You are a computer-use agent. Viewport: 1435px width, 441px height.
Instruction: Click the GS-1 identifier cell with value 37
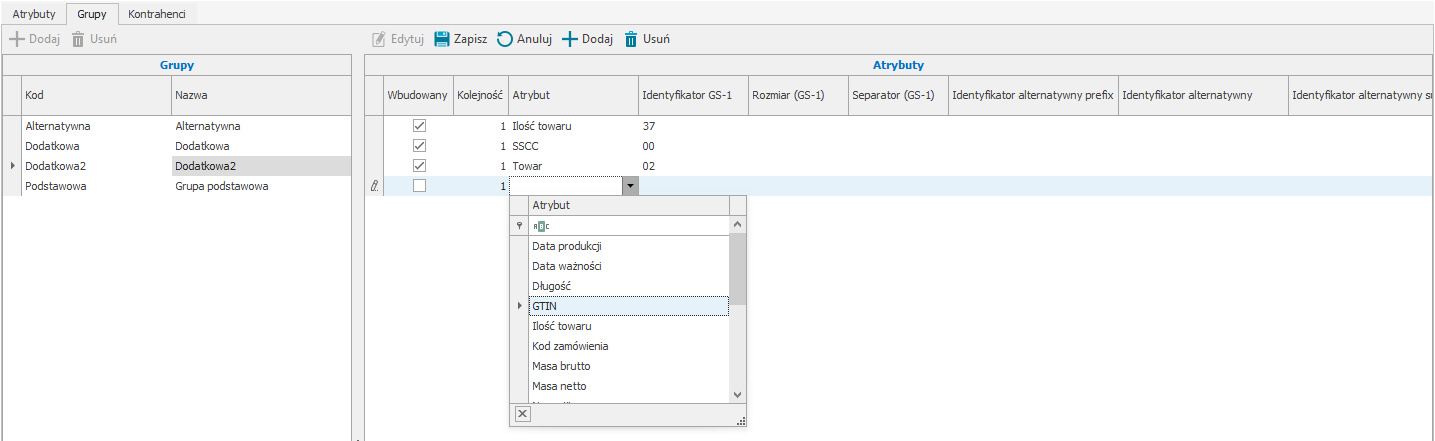tap(693, 126)
